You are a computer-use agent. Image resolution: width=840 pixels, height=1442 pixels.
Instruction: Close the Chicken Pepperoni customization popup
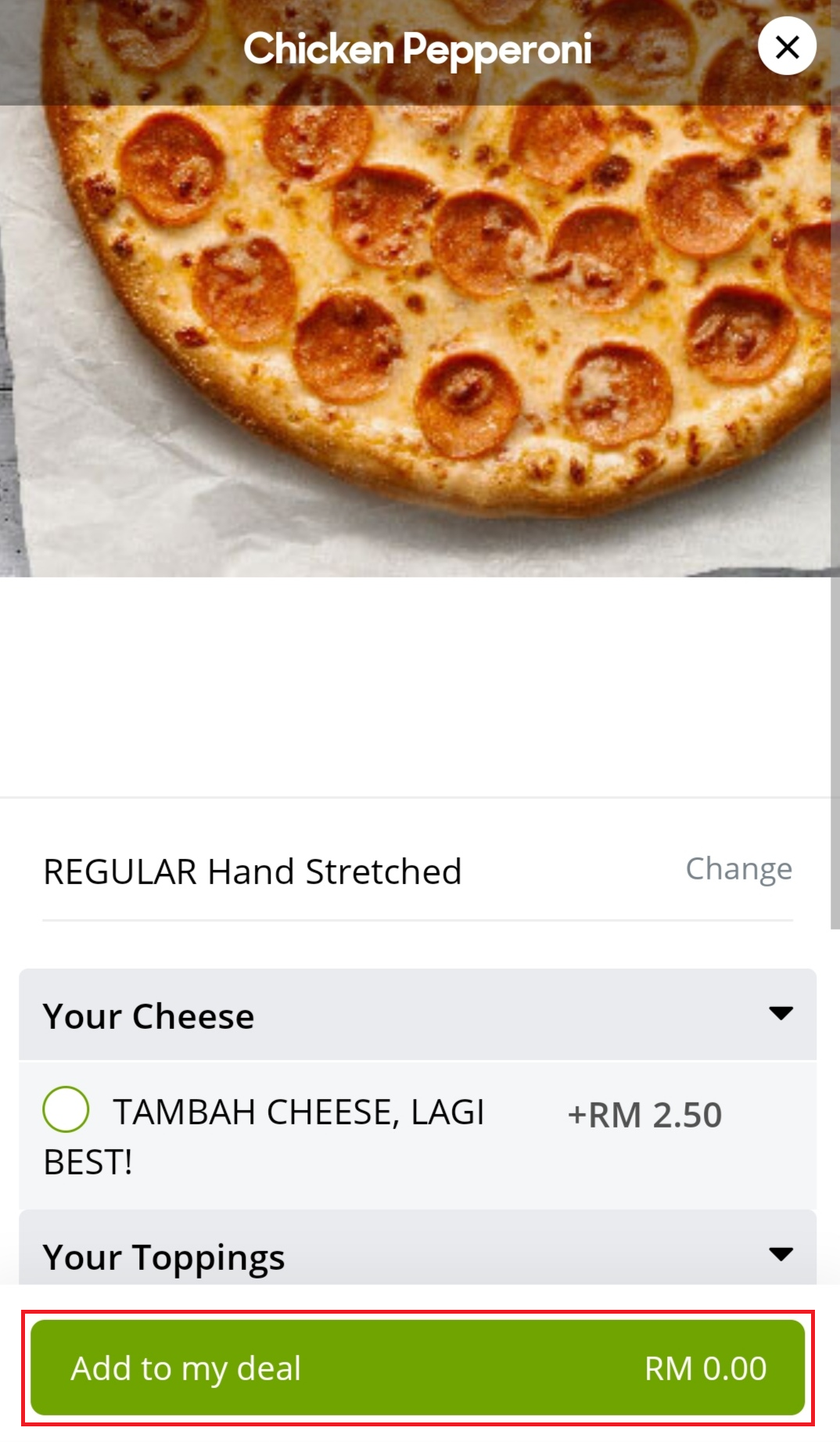787,47
